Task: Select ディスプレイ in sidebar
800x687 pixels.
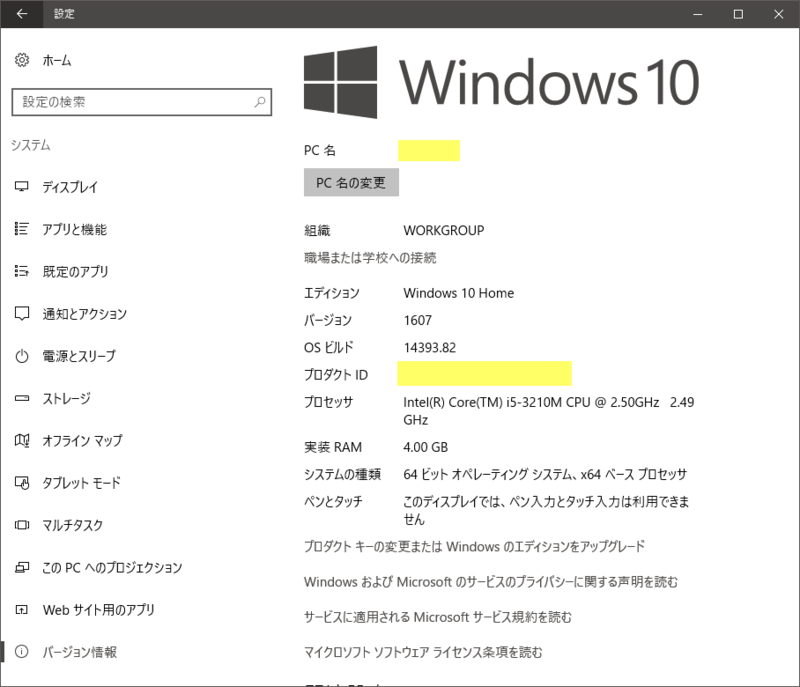Action: [70, 187]
